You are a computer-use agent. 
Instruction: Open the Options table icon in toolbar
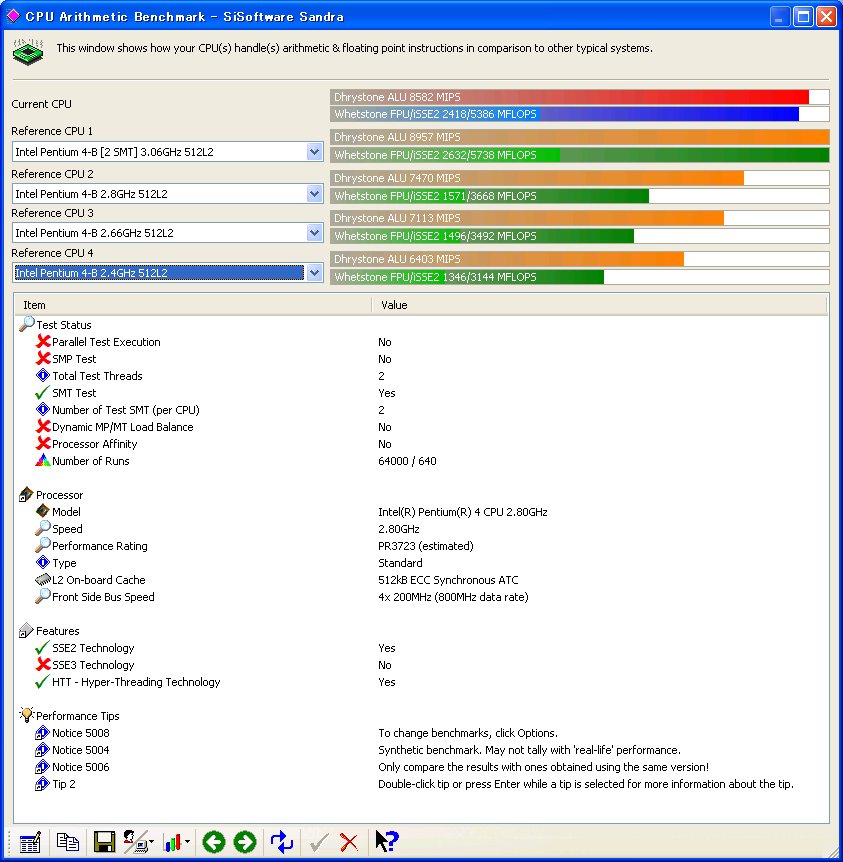click(x=30, y=842)
